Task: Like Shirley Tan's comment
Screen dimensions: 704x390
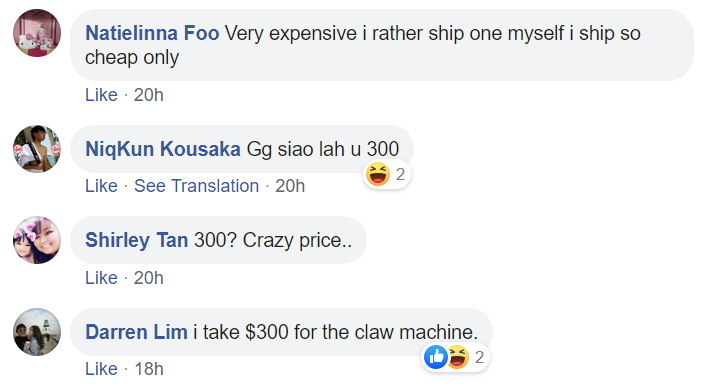Action: coord(101,278)
